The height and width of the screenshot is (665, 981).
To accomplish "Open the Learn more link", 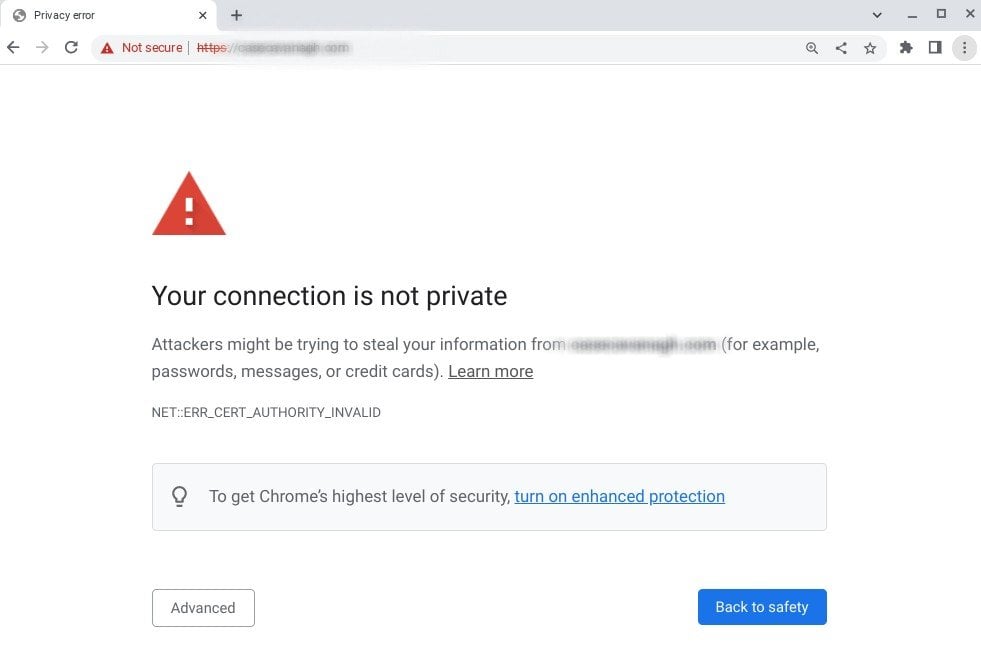I will tap(490, 371).
